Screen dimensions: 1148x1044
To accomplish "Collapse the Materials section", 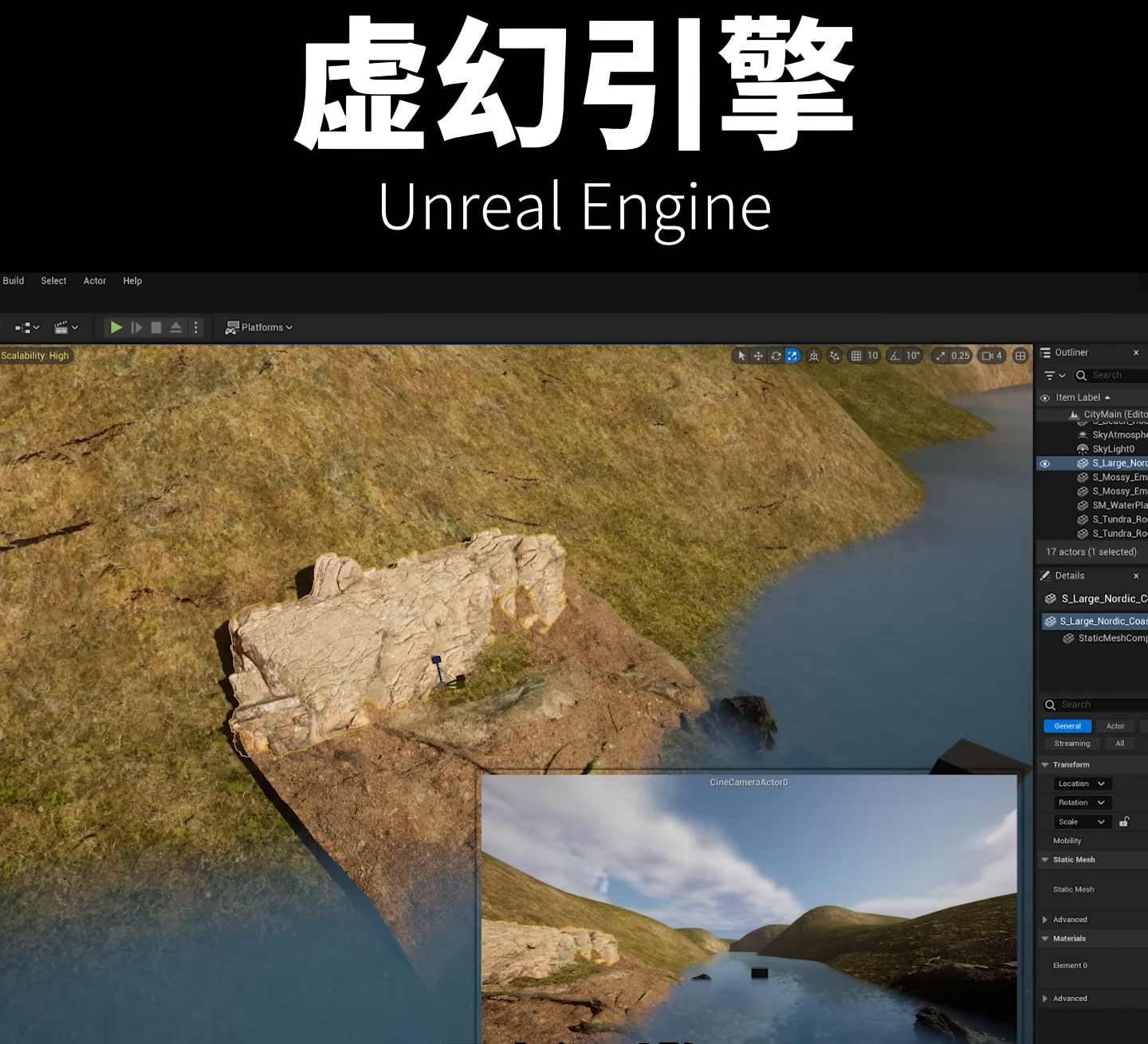I will pos(1045,939).
